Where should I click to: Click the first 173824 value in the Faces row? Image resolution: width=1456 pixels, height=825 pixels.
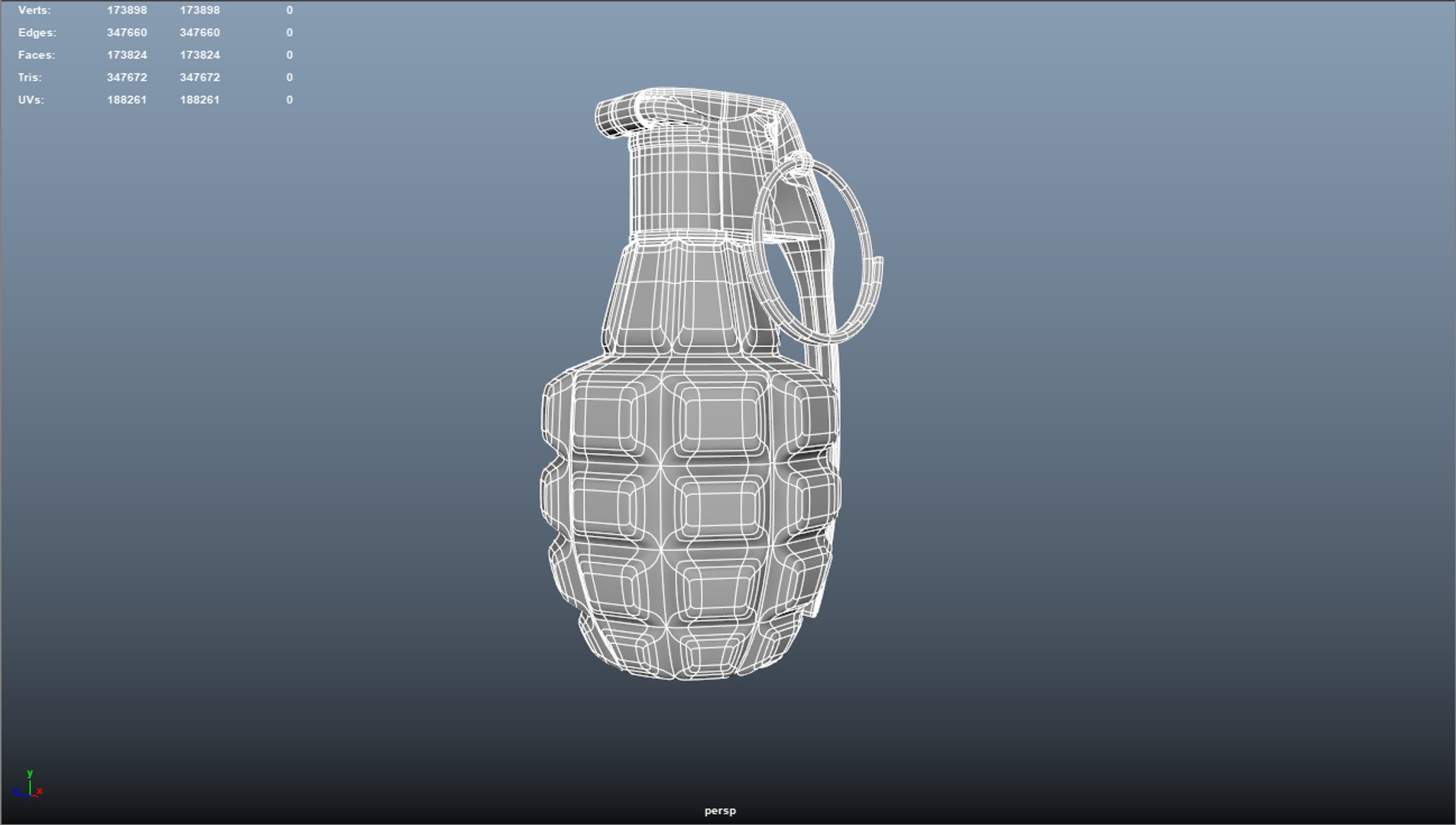127,55
